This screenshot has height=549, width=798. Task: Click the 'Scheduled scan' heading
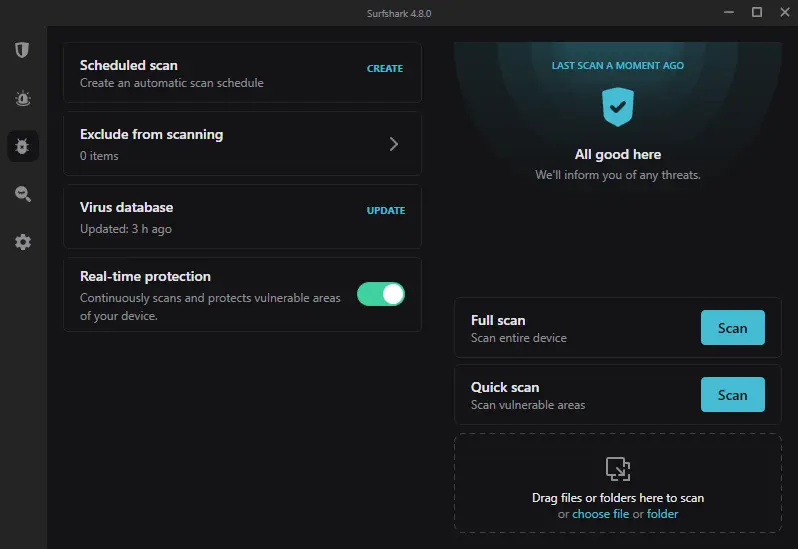(129, 65)
